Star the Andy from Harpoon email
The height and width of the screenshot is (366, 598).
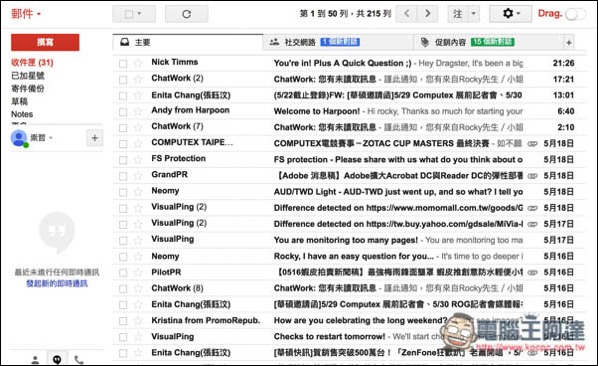pyautogui.click(x=138, y=111)
